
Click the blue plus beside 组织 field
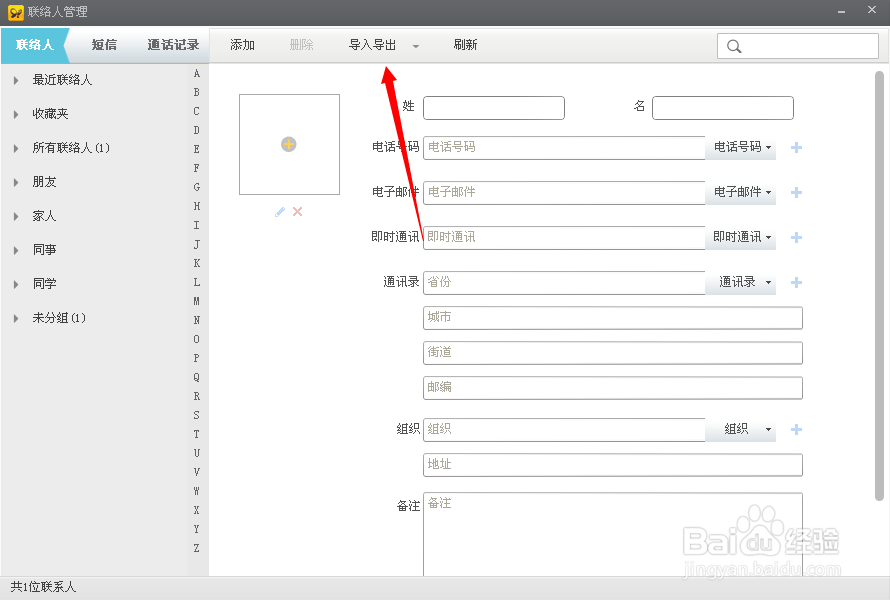pyautogui.click(x=796, y=429)
